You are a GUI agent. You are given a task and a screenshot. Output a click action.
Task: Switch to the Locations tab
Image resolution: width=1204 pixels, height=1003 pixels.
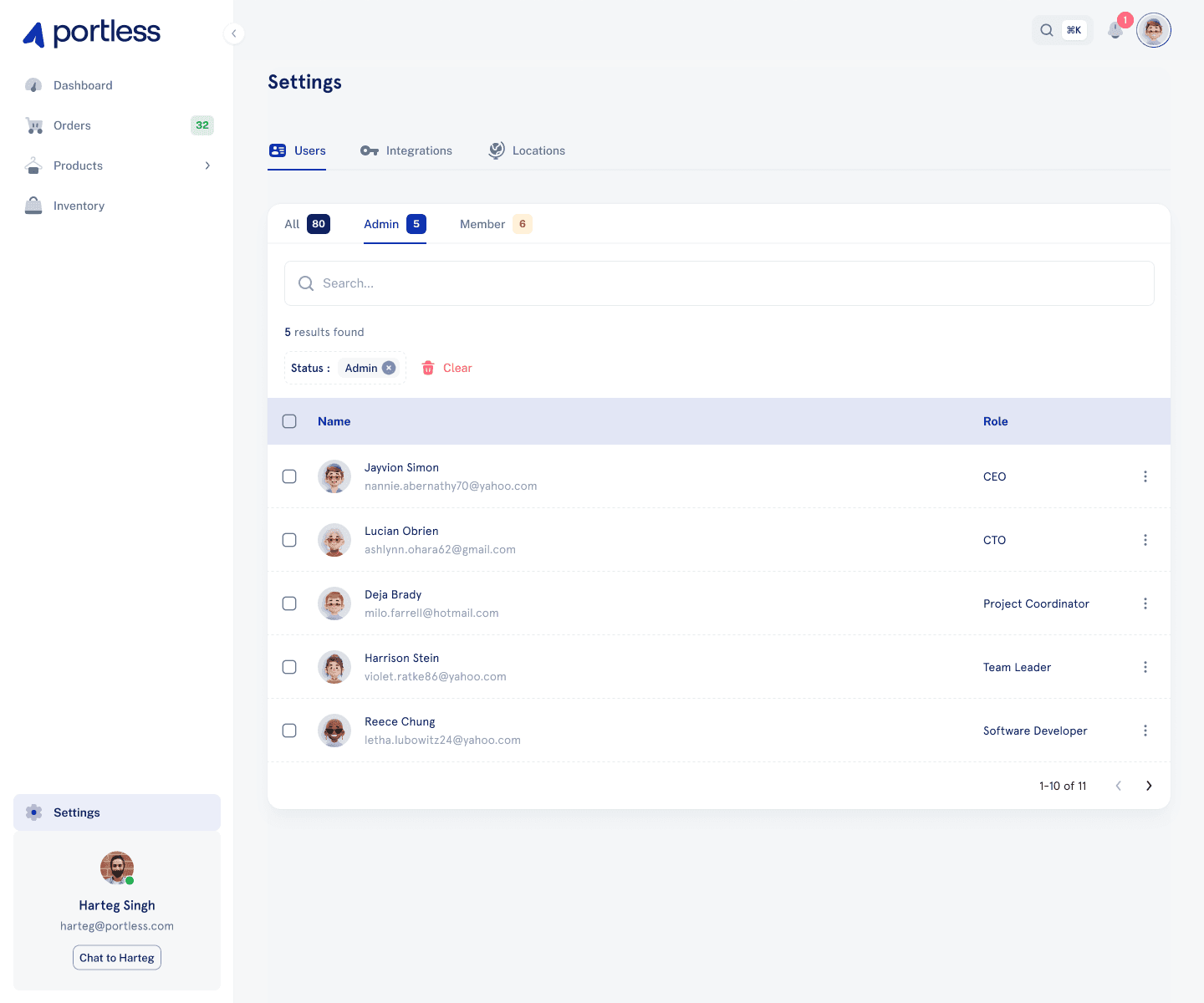tap(526, 150)
